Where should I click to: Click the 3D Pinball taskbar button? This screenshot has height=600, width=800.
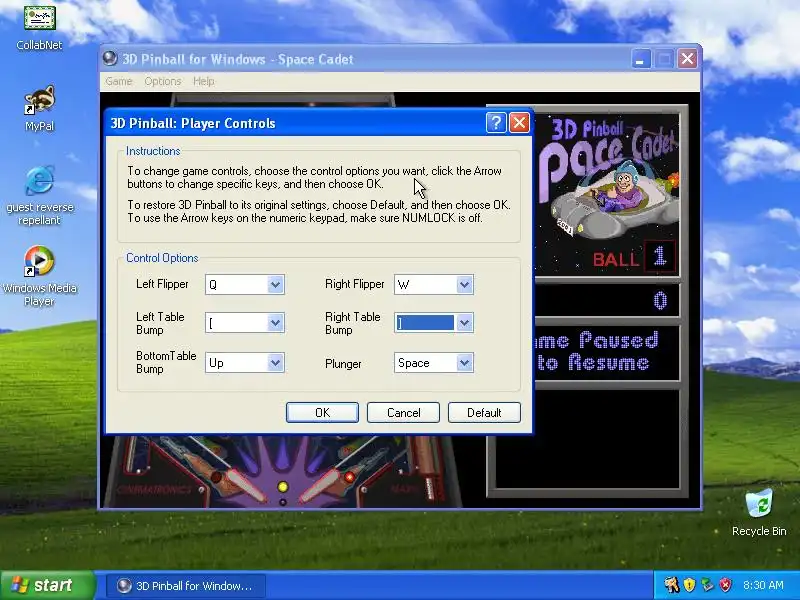pos(187,585)
